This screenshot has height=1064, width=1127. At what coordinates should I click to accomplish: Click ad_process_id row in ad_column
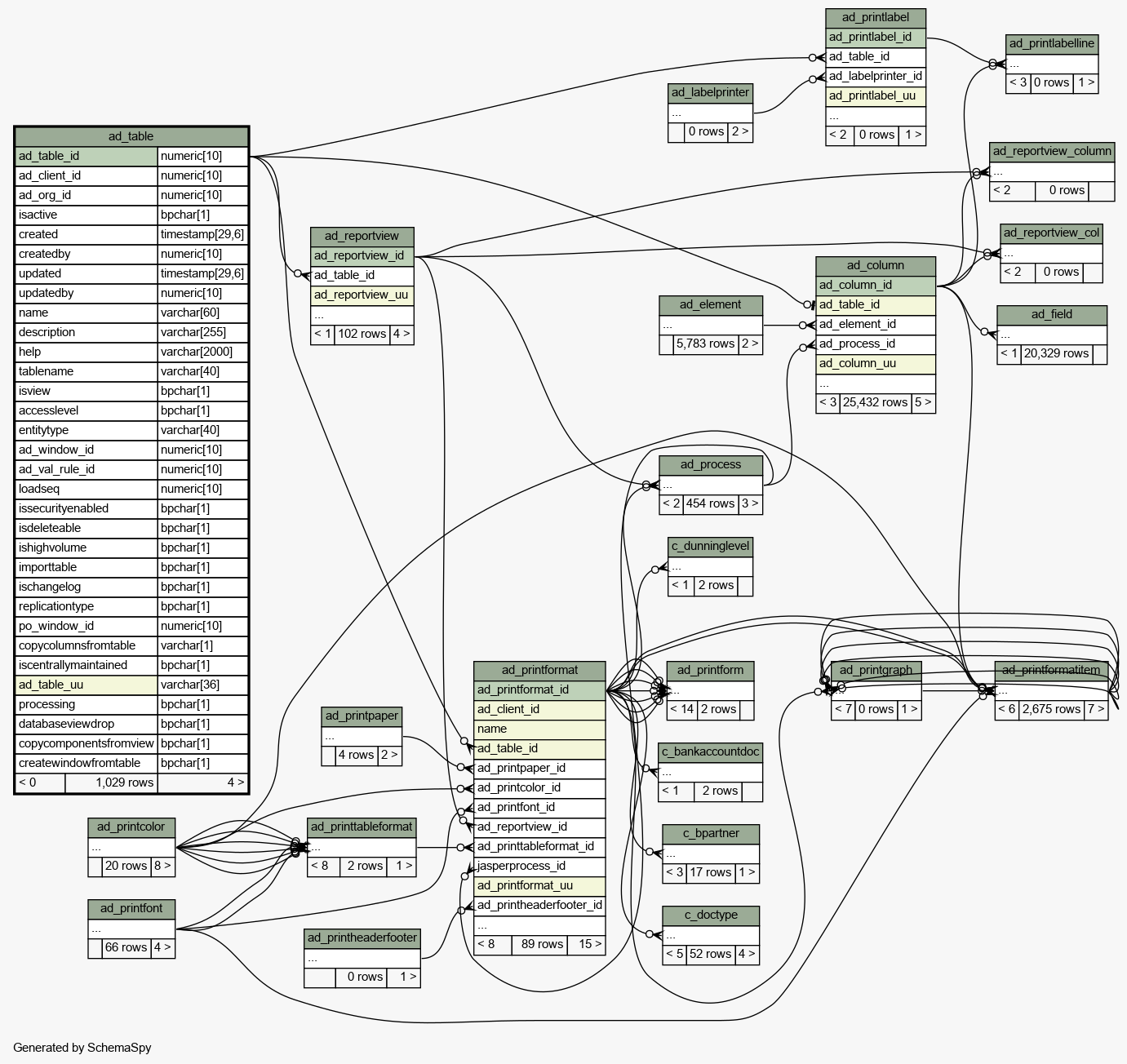click(876, 344)
